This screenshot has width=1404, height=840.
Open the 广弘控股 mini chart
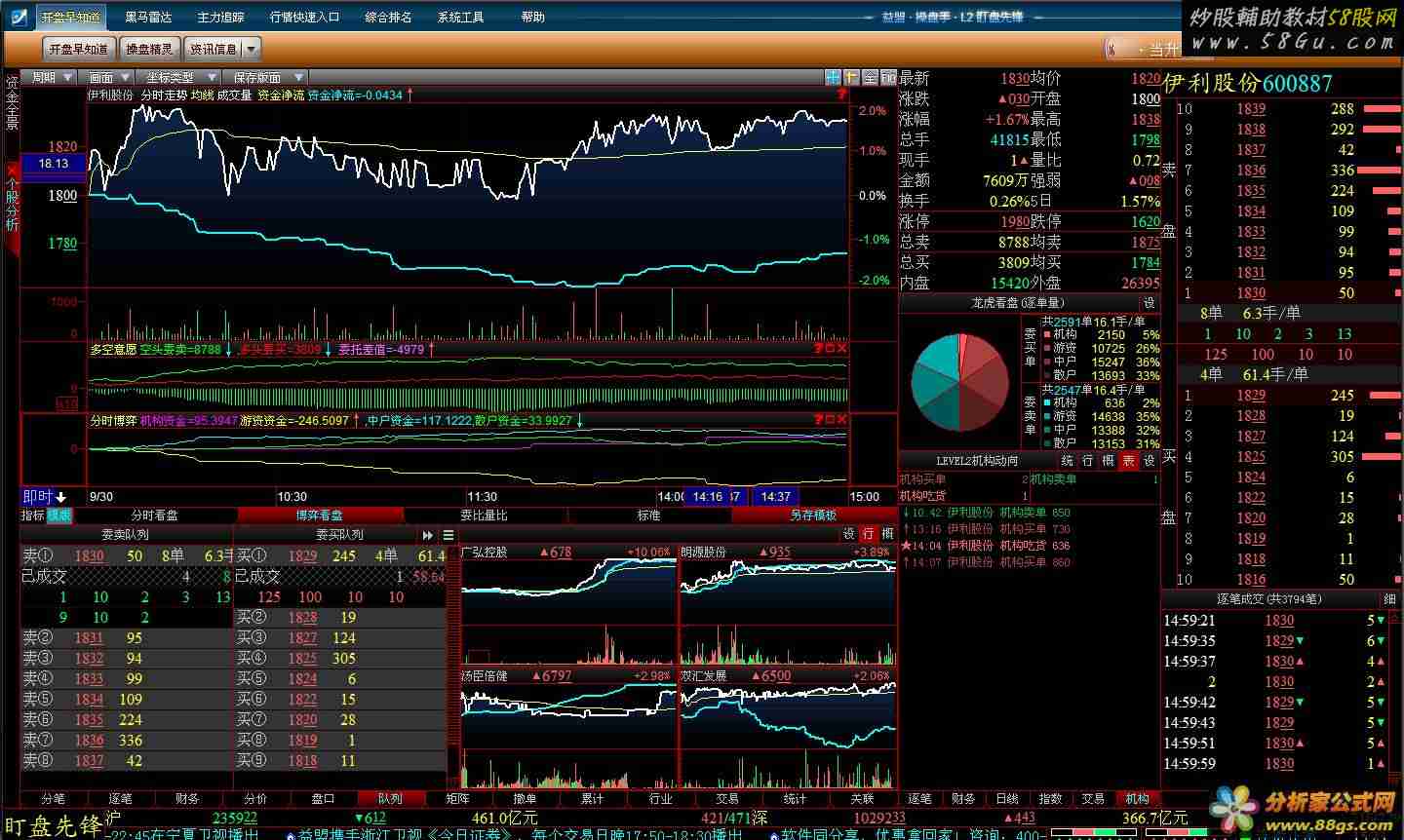click(x=568, y=604)
